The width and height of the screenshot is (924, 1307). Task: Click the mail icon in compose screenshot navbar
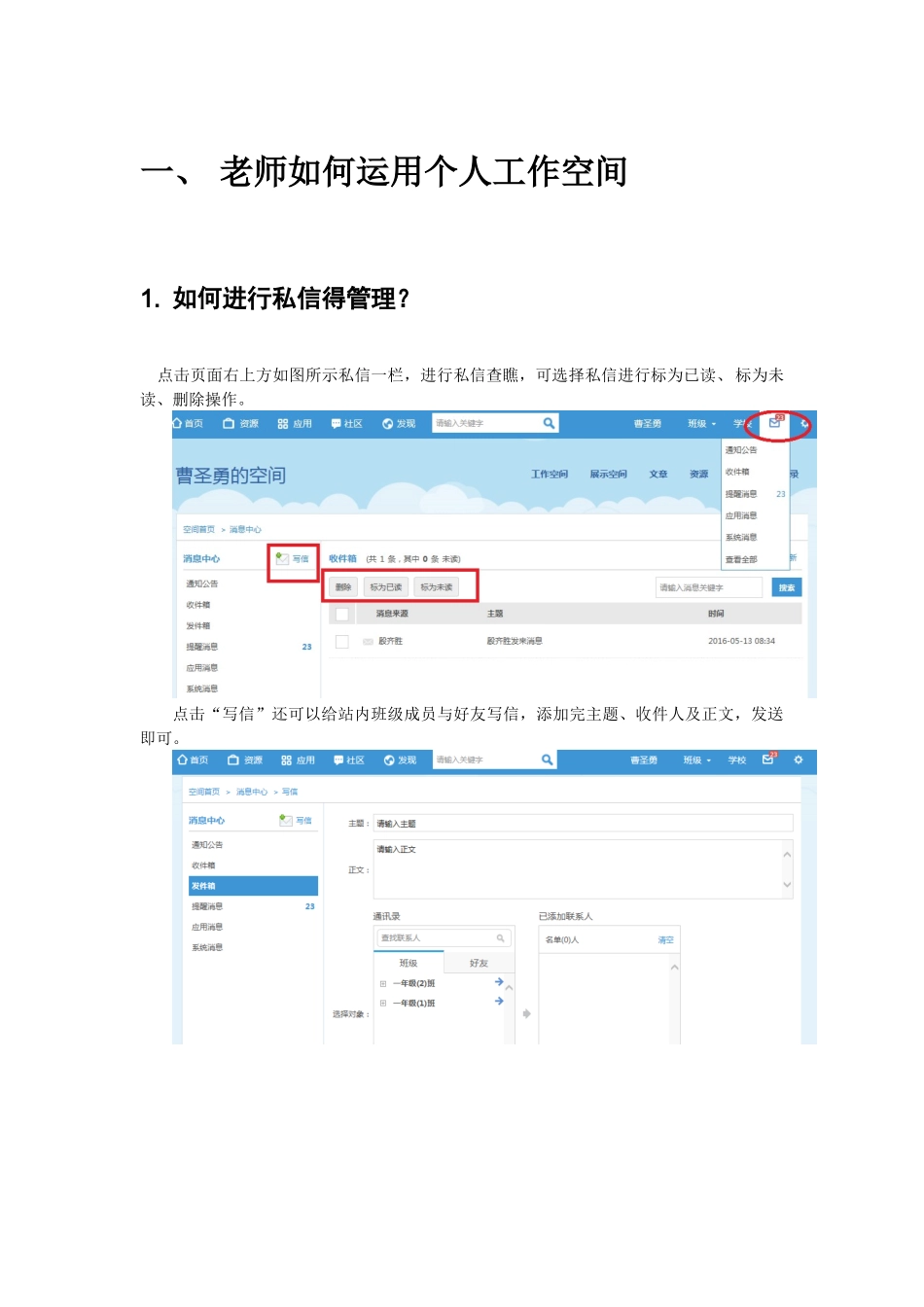click(x=768, y=759)
